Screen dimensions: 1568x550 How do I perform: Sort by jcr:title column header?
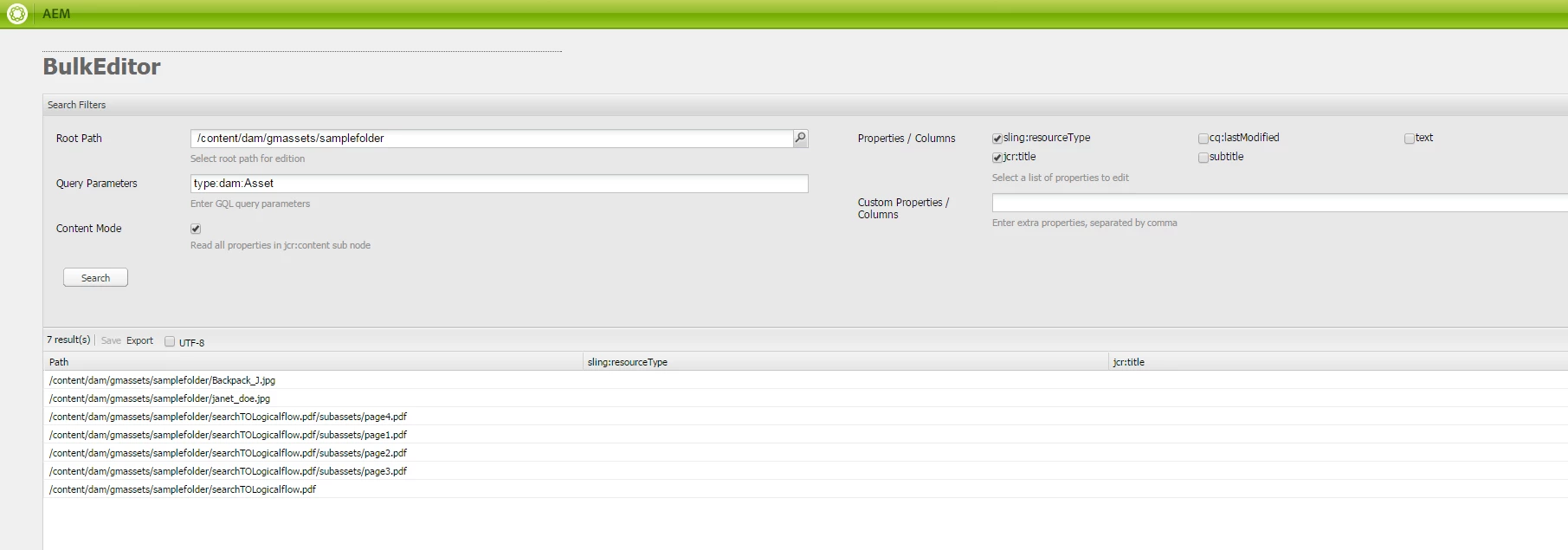point(1339,362)
